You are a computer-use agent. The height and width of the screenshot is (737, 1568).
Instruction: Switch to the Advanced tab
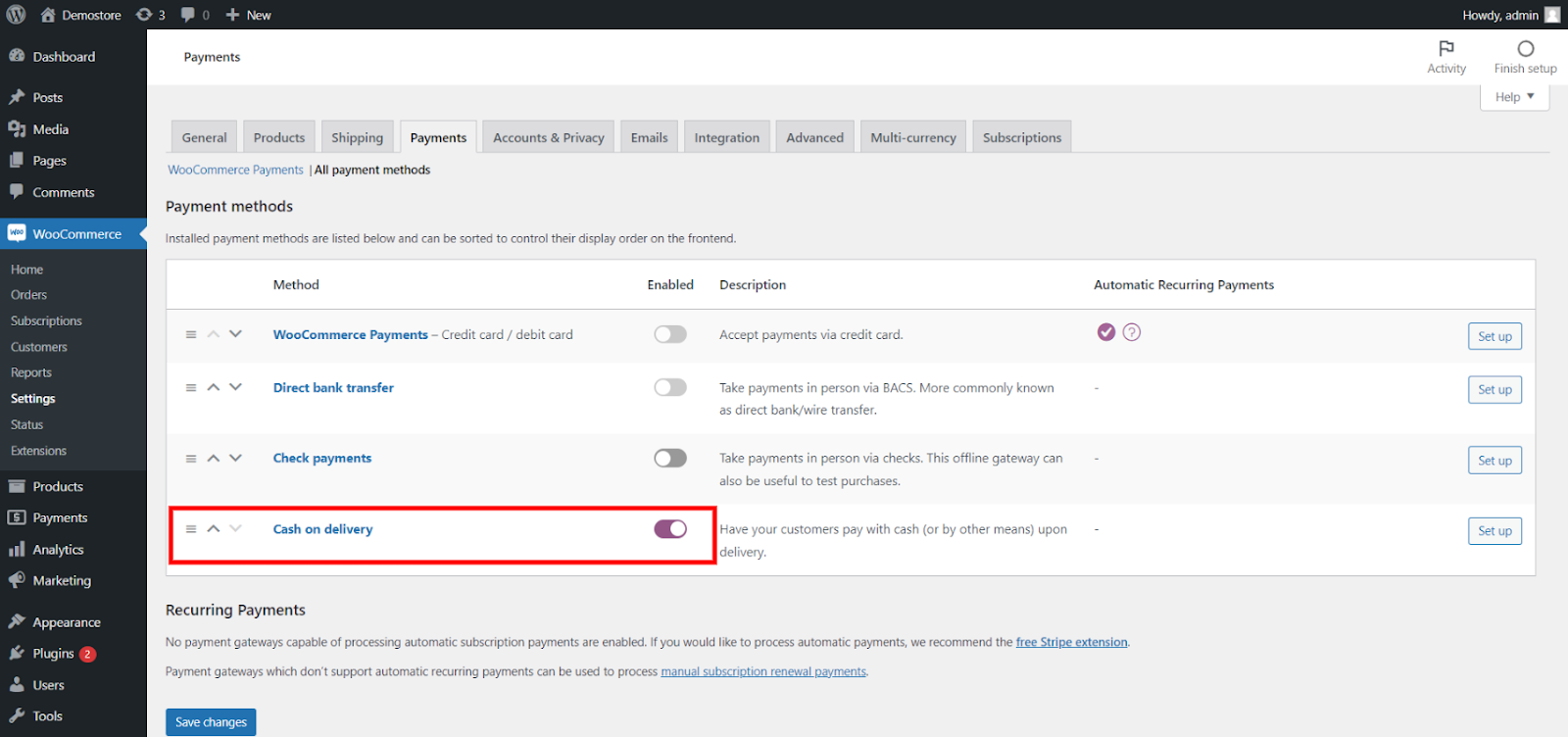click(x=814, y=137)
